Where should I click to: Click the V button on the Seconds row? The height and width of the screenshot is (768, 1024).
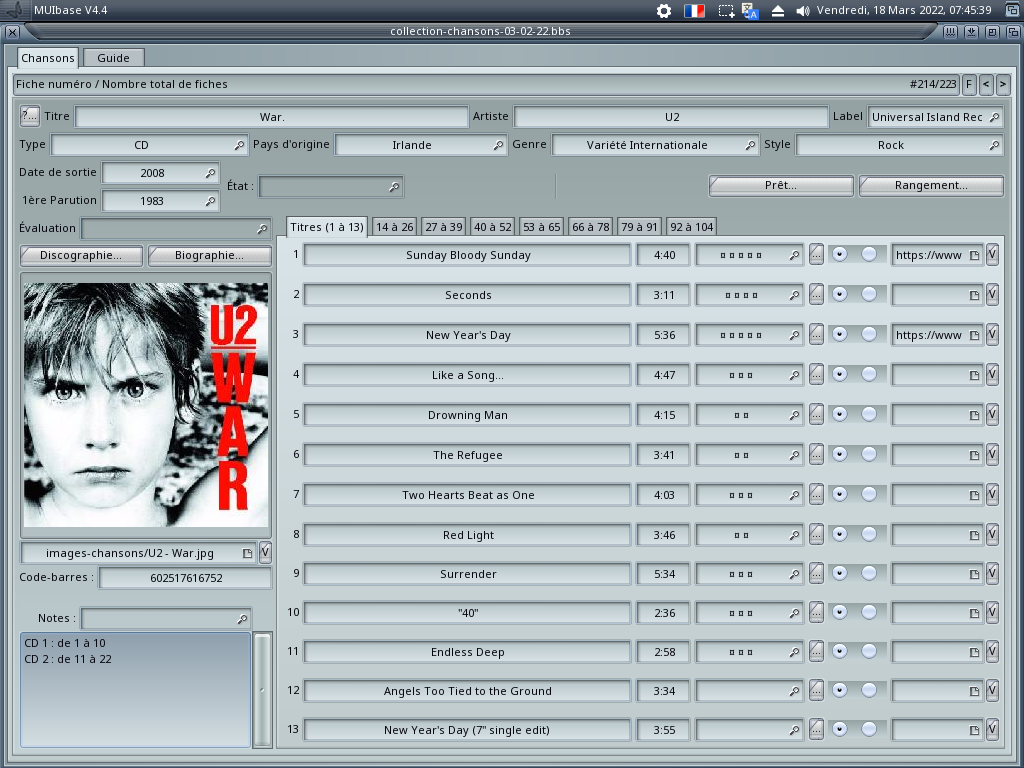point(992,295)
